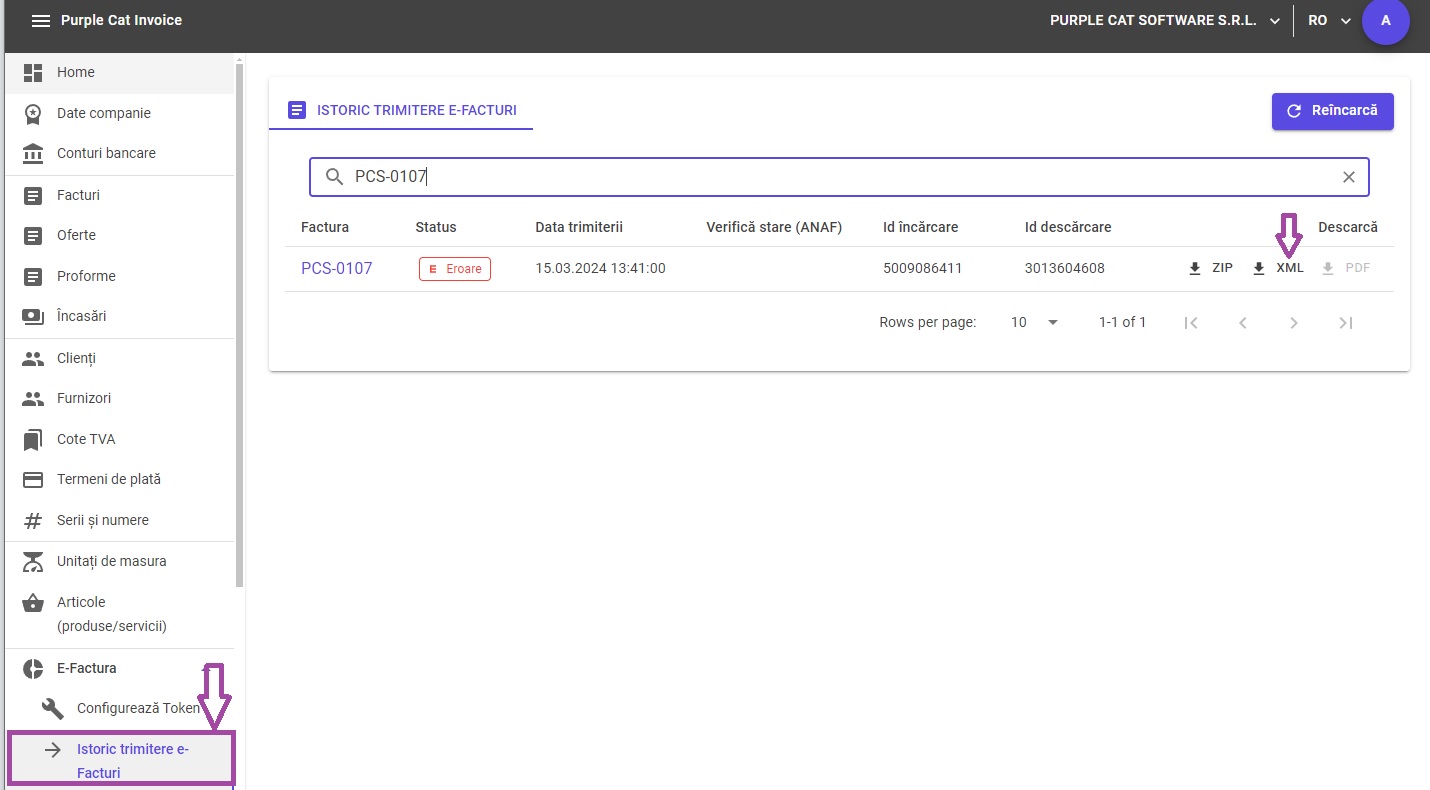Viewport: 1430px width, 790px height.
Task: Select the Istoric trimitere E-Facturi tab
Action: point(401,110)
